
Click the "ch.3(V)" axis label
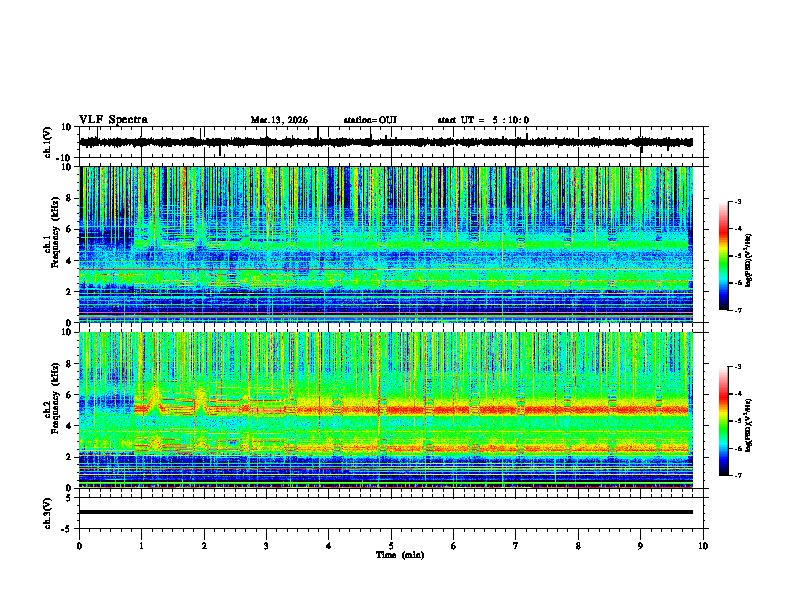tap(48, 513)
